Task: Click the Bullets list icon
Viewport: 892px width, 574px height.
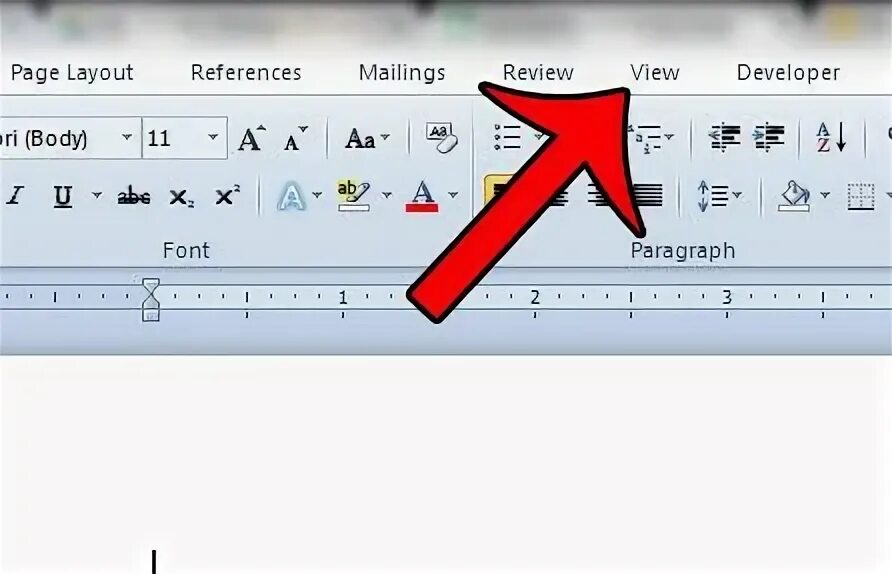Action: point(507,137)
